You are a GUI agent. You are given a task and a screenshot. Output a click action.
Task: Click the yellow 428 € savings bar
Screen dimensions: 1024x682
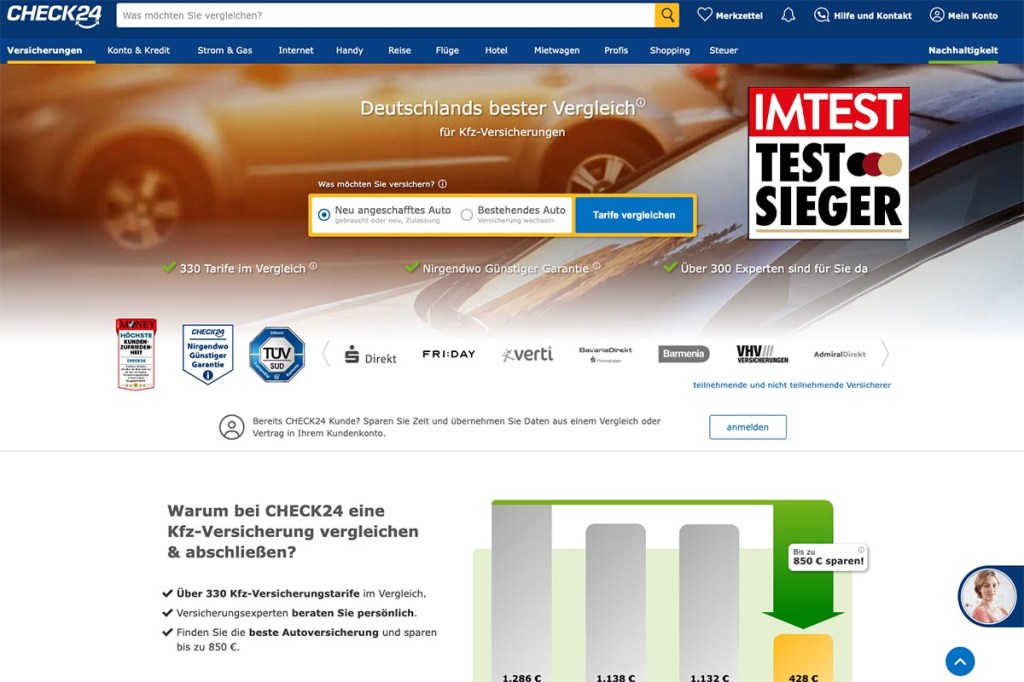coord(803,658)
